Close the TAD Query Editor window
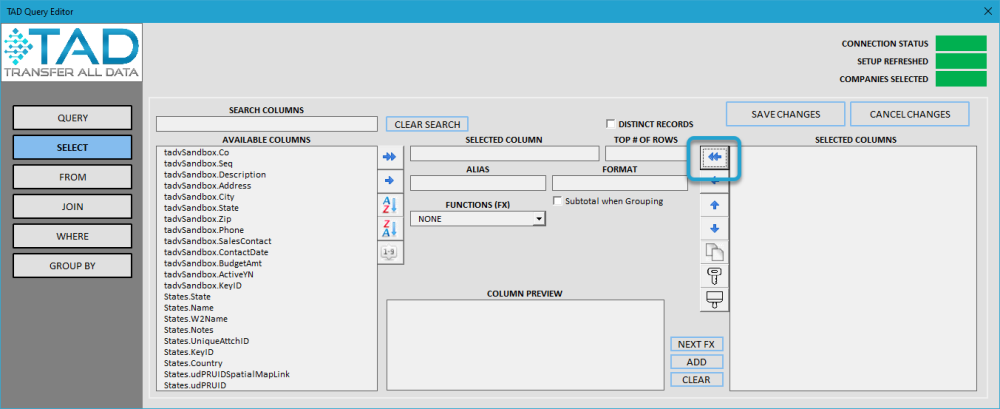This screenshot has width=1000, height=409. click(988, 11)
